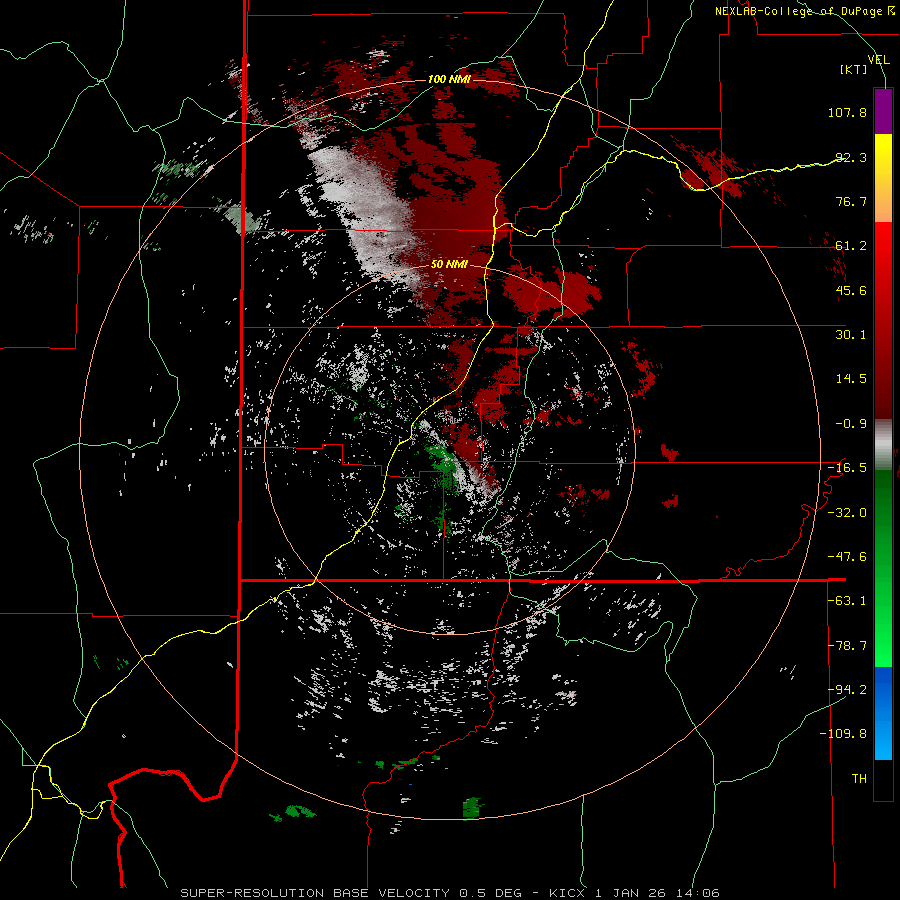Viewport: 900px width, 900px height.
Task: Click the -63.1 velocity scale value
Action: pos(847,601)
